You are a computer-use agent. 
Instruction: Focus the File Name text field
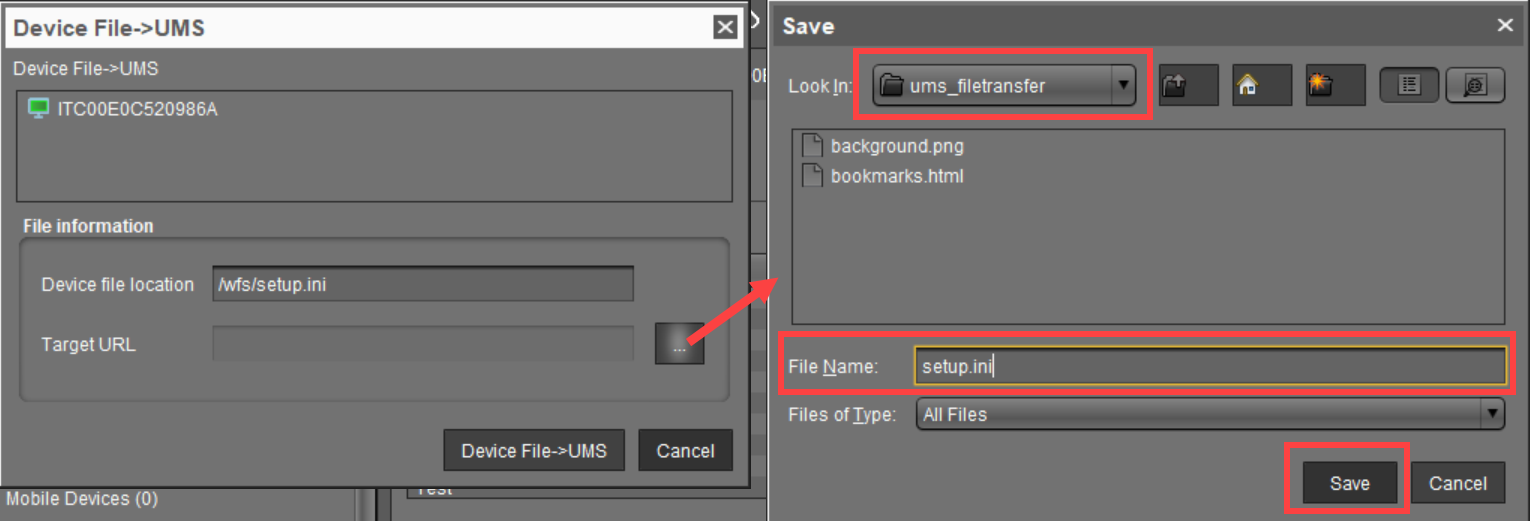coord(1208,366)
